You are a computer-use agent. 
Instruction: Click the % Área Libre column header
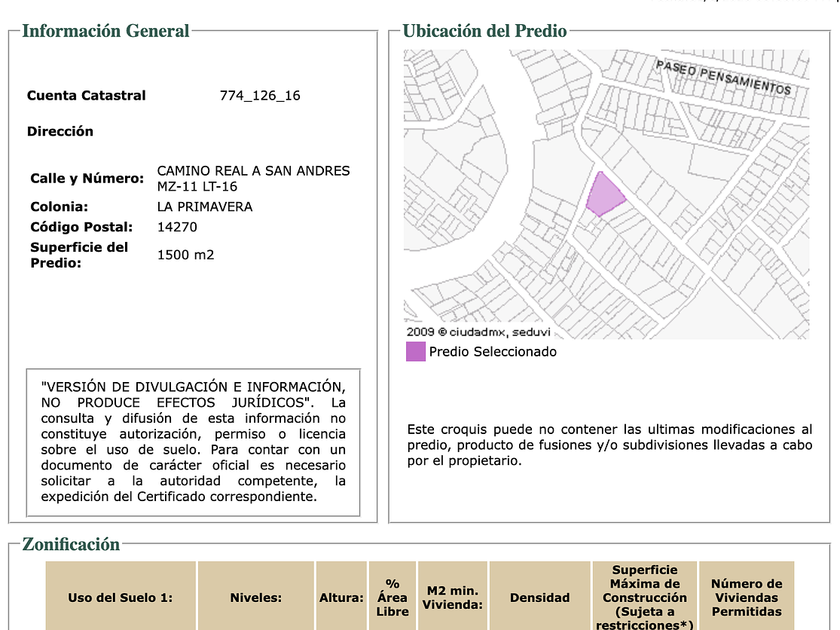pyautogui.click(x=392, y=598)
